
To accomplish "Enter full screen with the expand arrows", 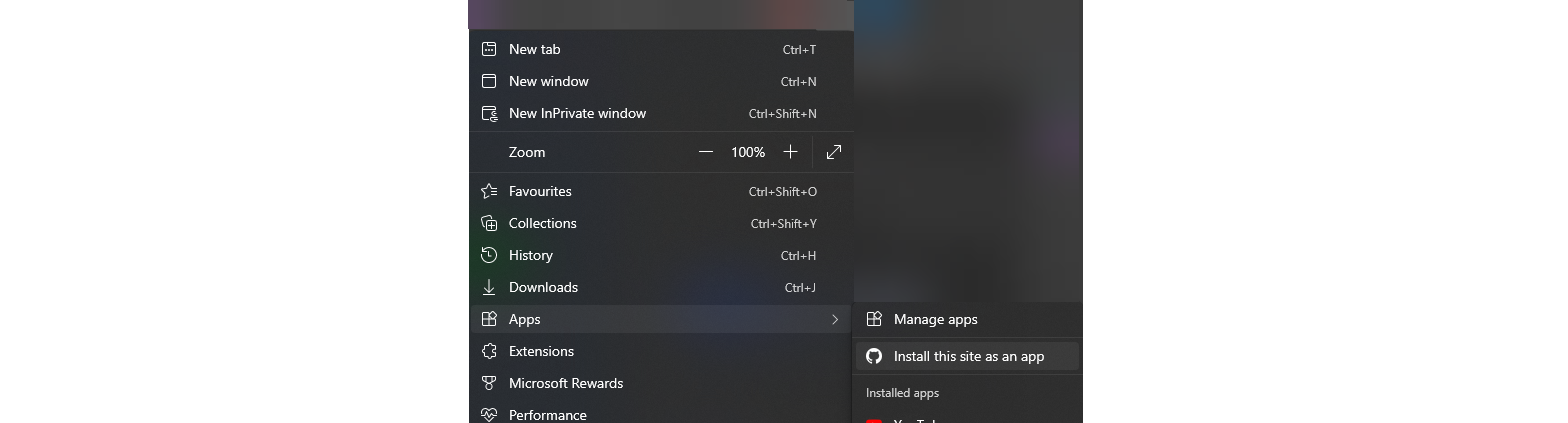I will 834,152.
